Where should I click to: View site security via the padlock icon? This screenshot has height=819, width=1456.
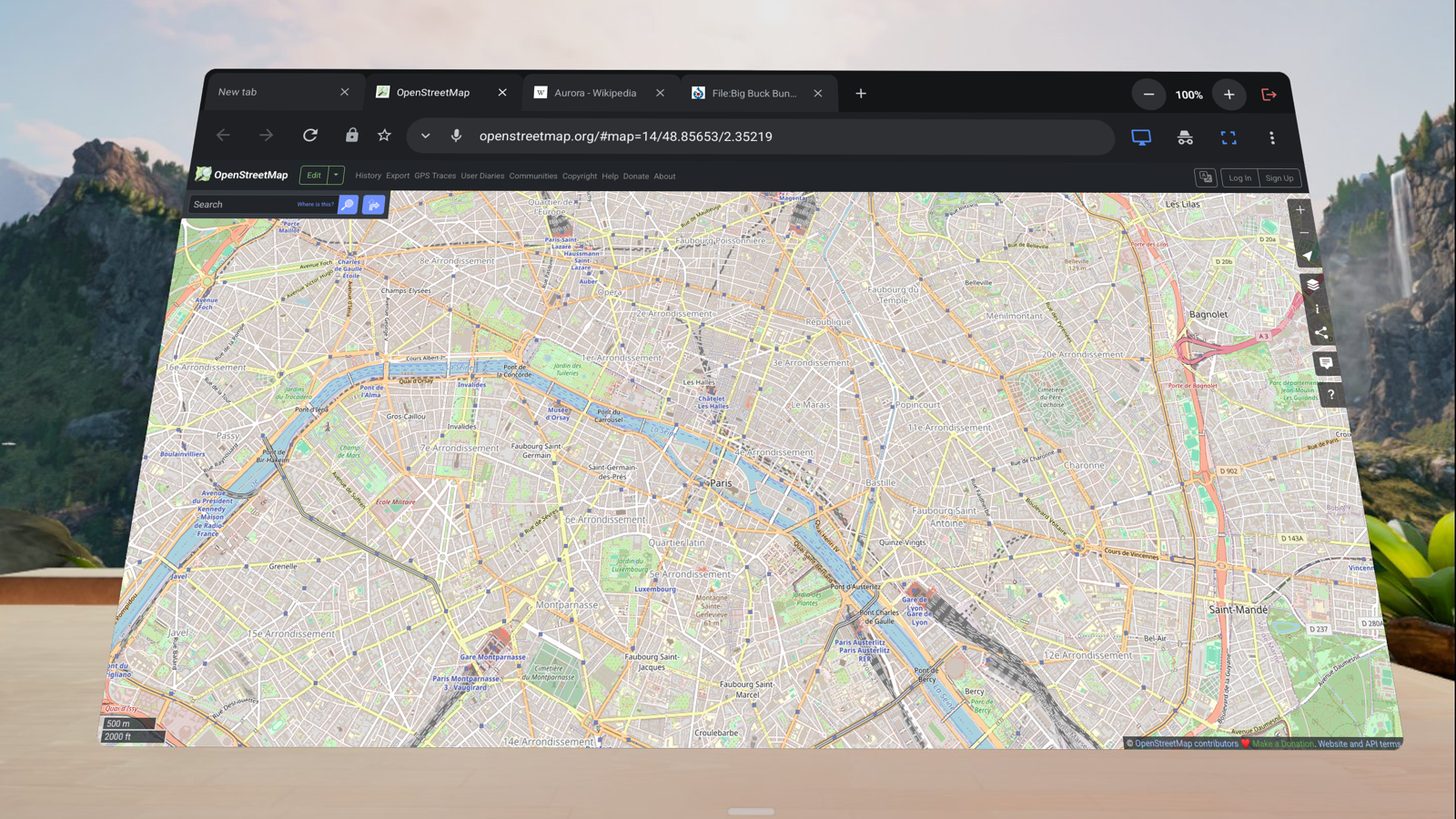(352, 135)
